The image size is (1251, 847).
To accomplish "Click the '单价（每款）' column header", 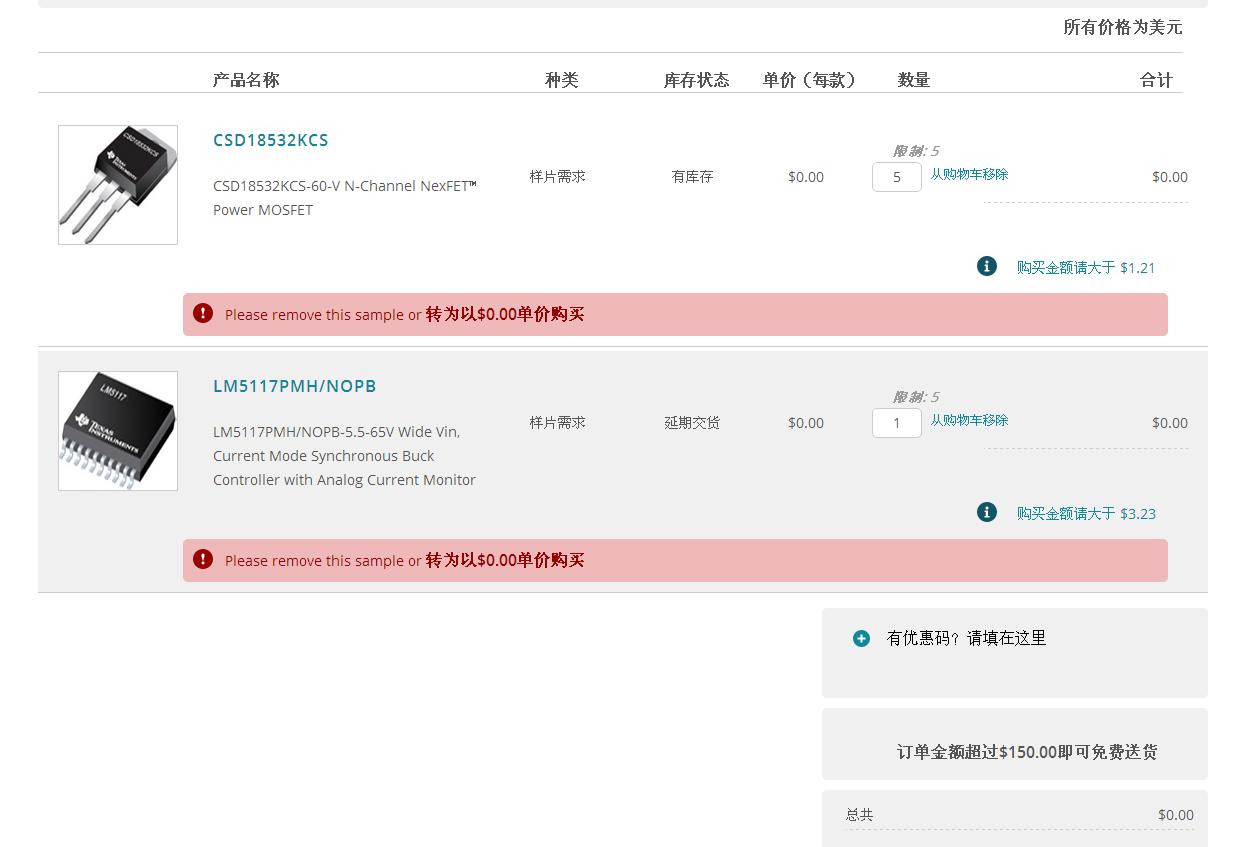I will point(810,80).
